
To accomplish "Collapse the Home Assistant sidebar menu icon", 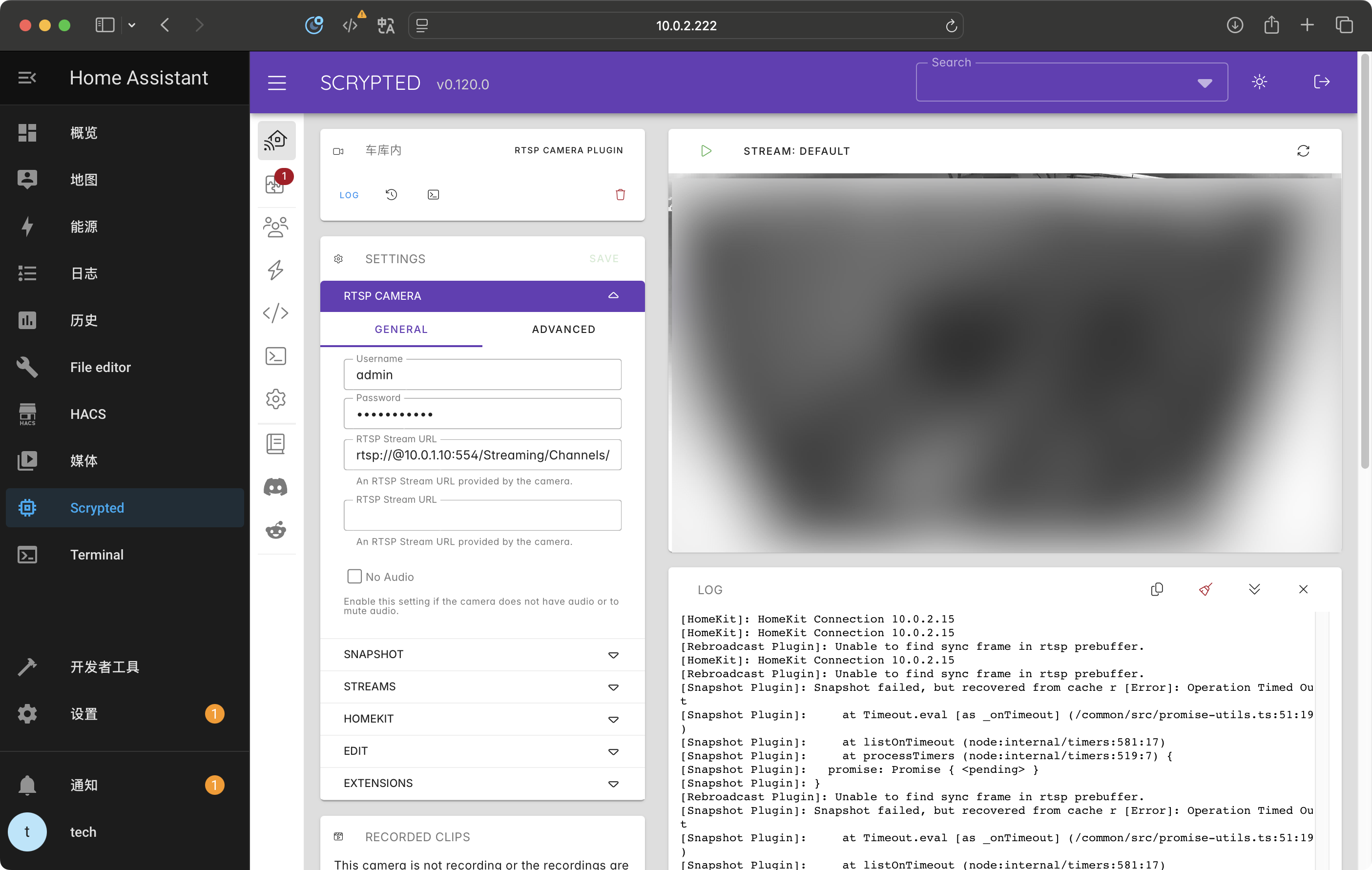I will 27,78.
